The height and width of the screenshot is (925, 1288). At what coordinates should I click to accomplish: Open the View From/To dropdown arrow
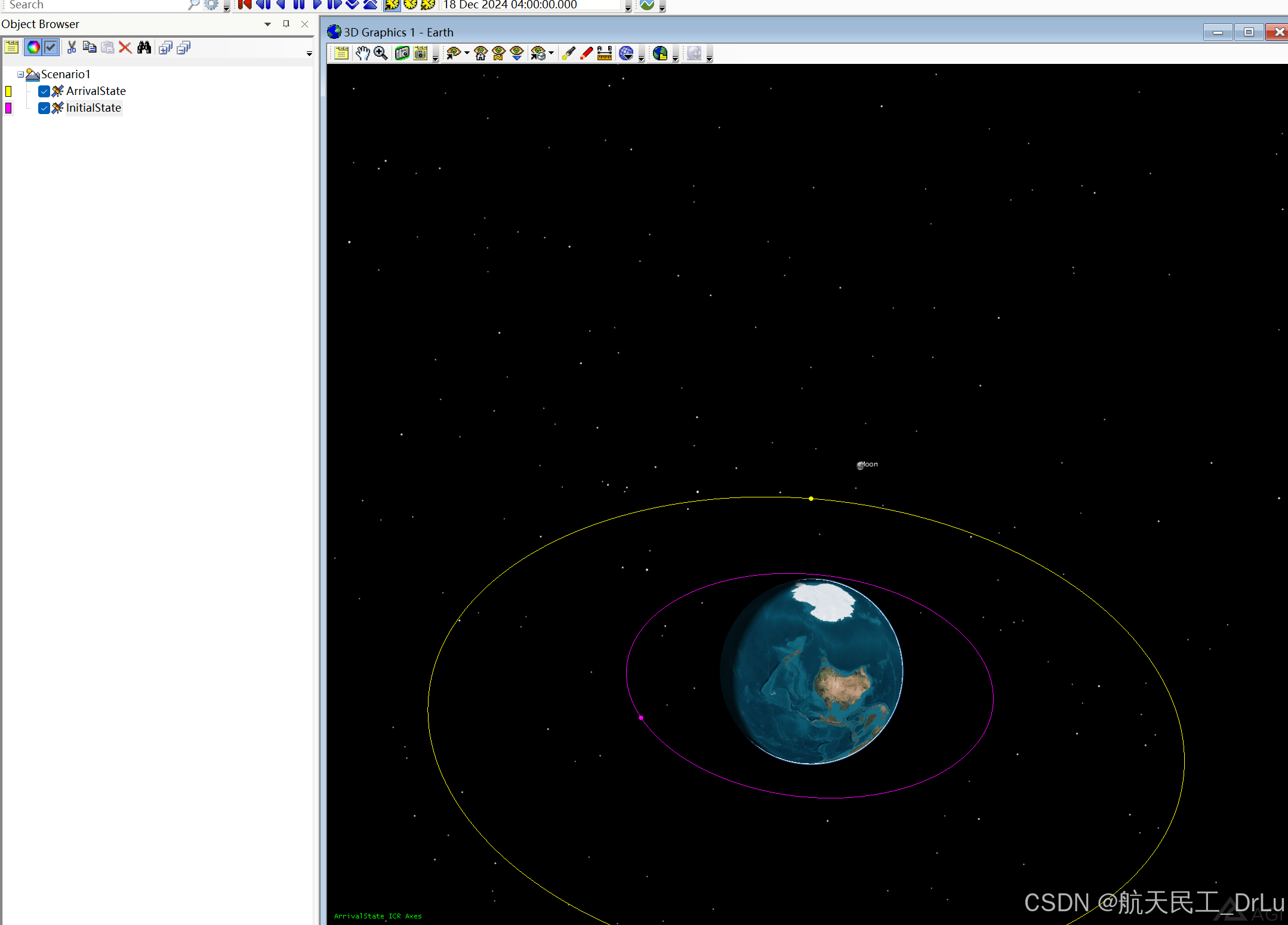click(x=467, y=54)
